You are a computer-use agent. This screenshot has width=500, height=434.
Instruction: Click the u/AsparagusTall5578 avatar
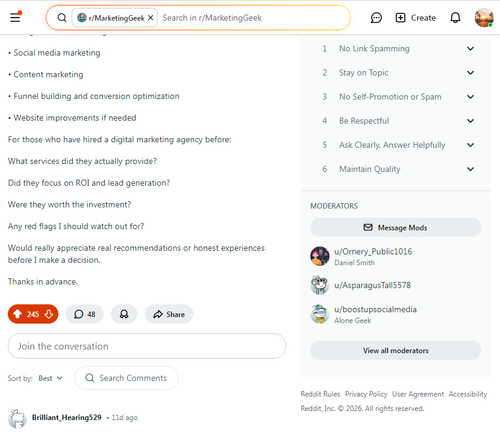coord(320,285)
